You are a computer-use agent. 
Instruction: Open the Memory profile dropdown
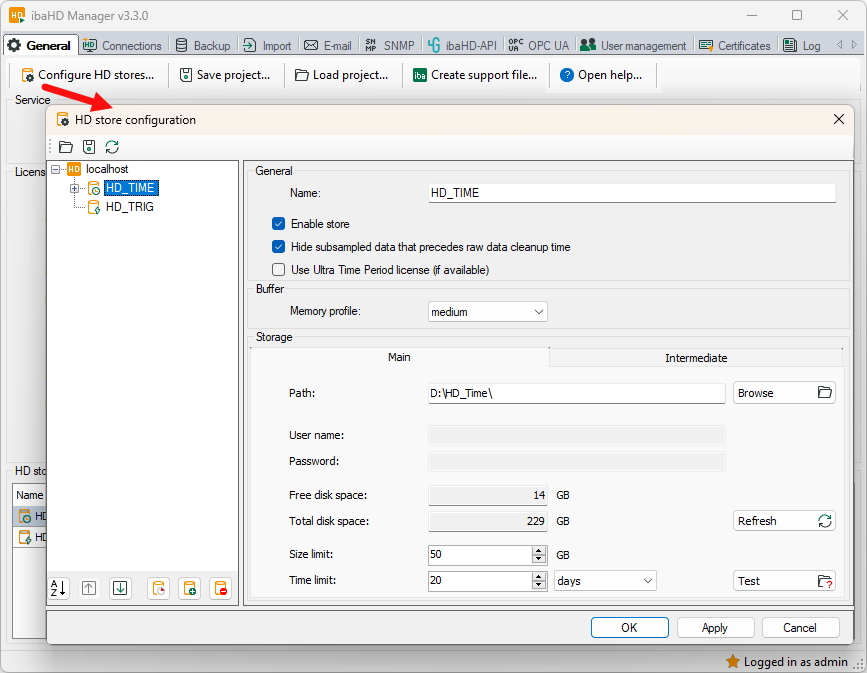coord(488,312)
